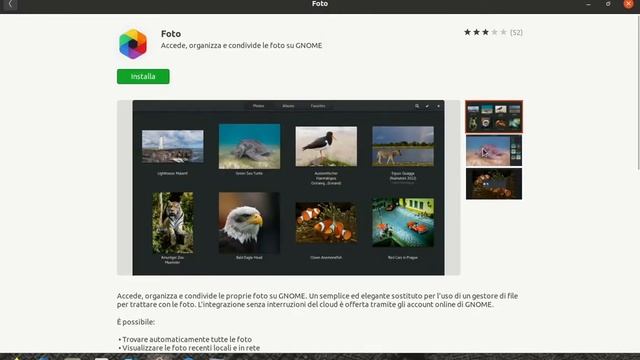Image resolution: width=640 pixels, height=360 pixels.
Task: Click text 'Trovare automaticamente tutte le foto'
Action: (x=187, y=339)
